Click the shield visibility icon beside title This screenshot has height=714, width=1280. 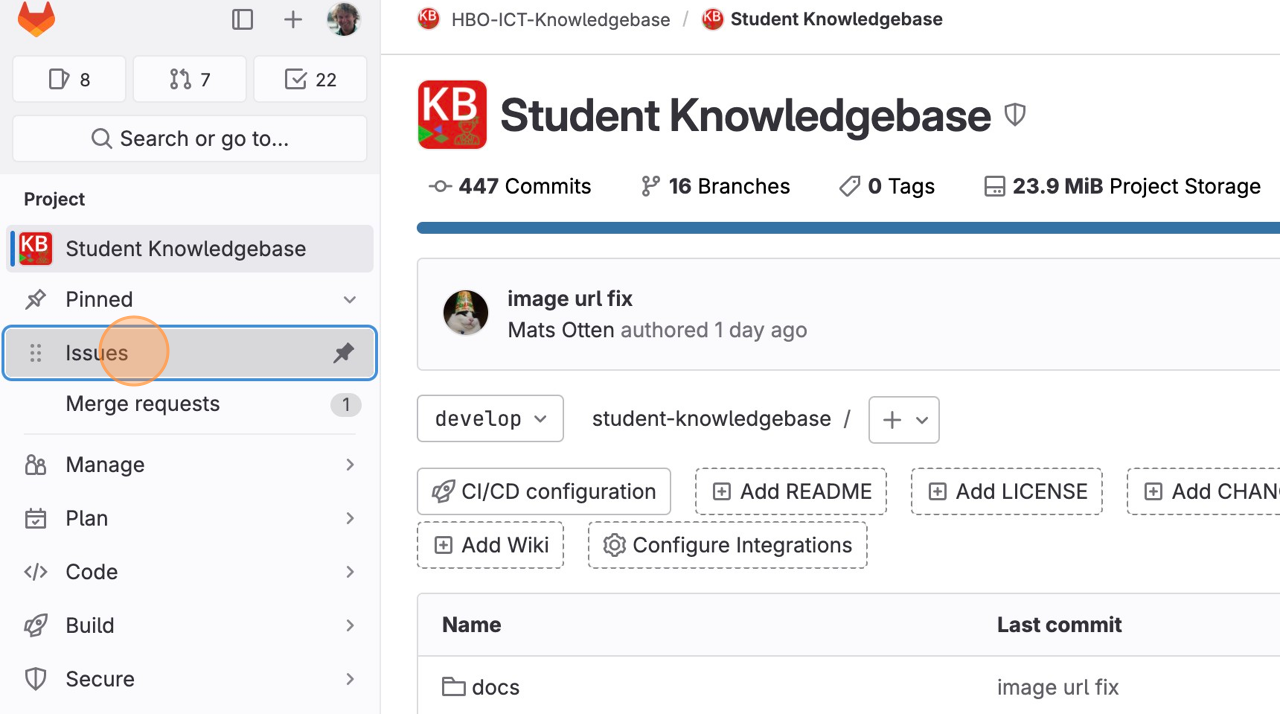(x=1015, y=115)
